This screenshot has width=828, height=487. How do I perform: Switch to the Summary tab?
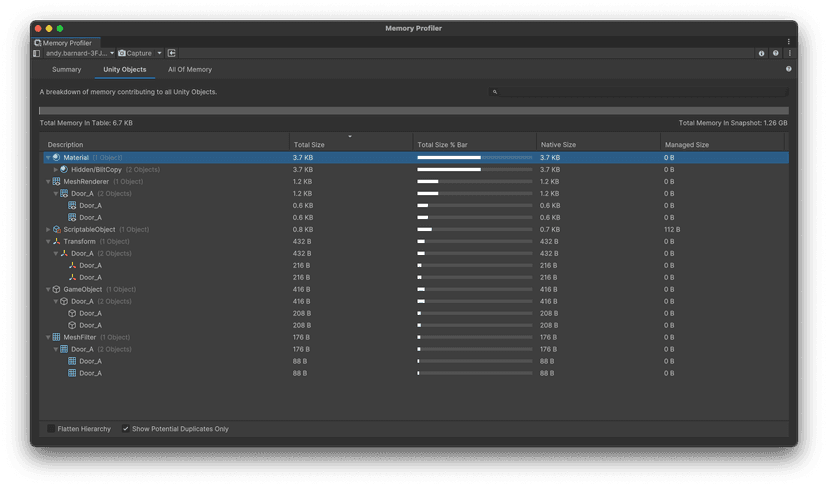[x=66, y=70]
